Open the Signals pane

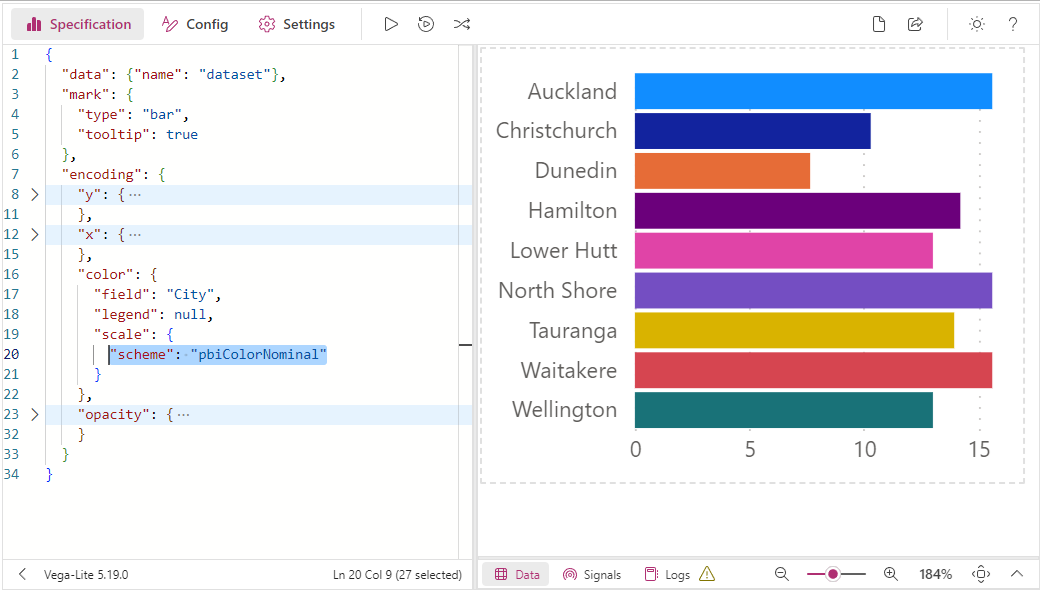(x=592, y=574)
